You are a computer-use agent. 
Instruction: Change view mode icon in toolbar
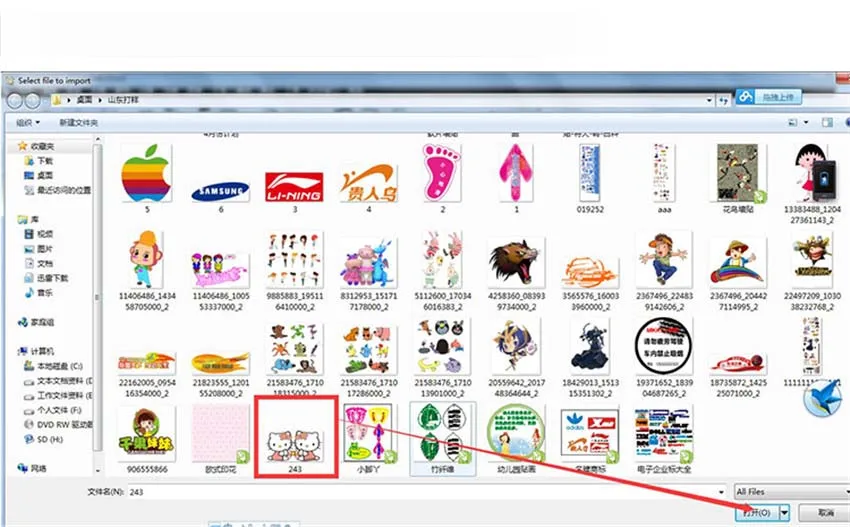pos(793,123)
